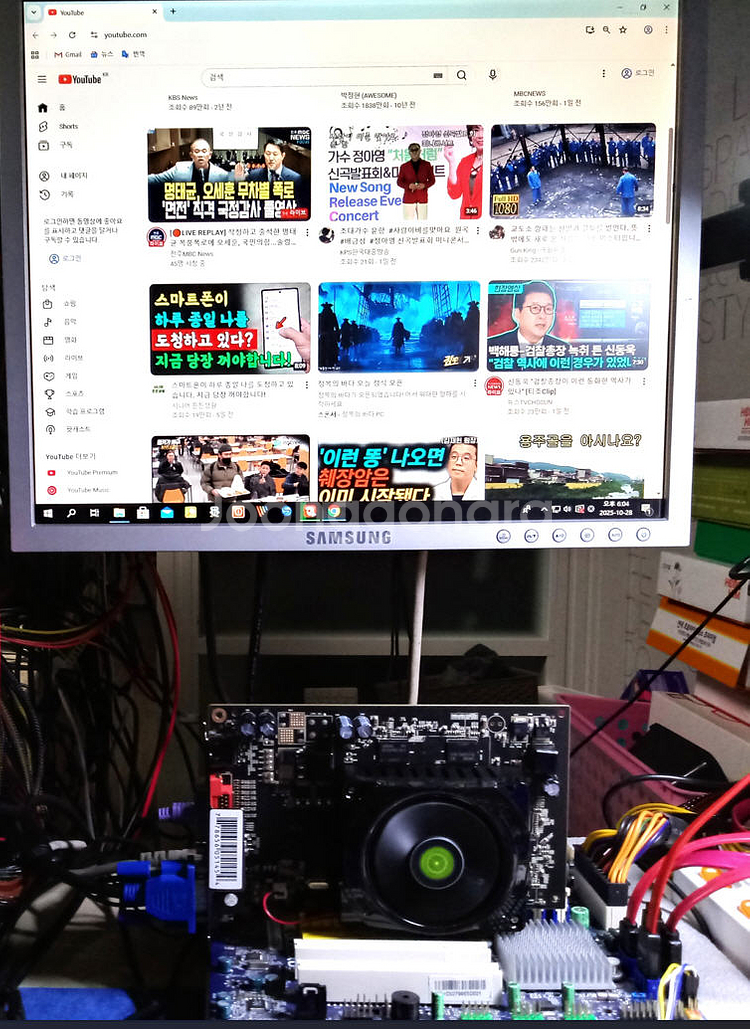This screenshot has width=750, height=1029.
Task: Open 라이브 (Live) in the explore list
Action: tap(63, 358)
